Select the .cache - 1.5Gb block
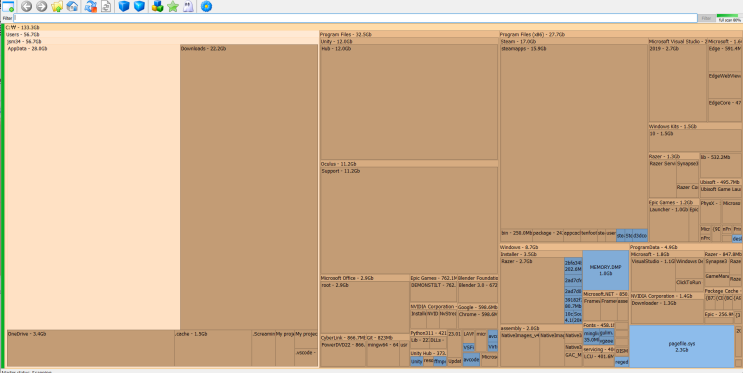 pyautogui.click(x=213, y=348)
